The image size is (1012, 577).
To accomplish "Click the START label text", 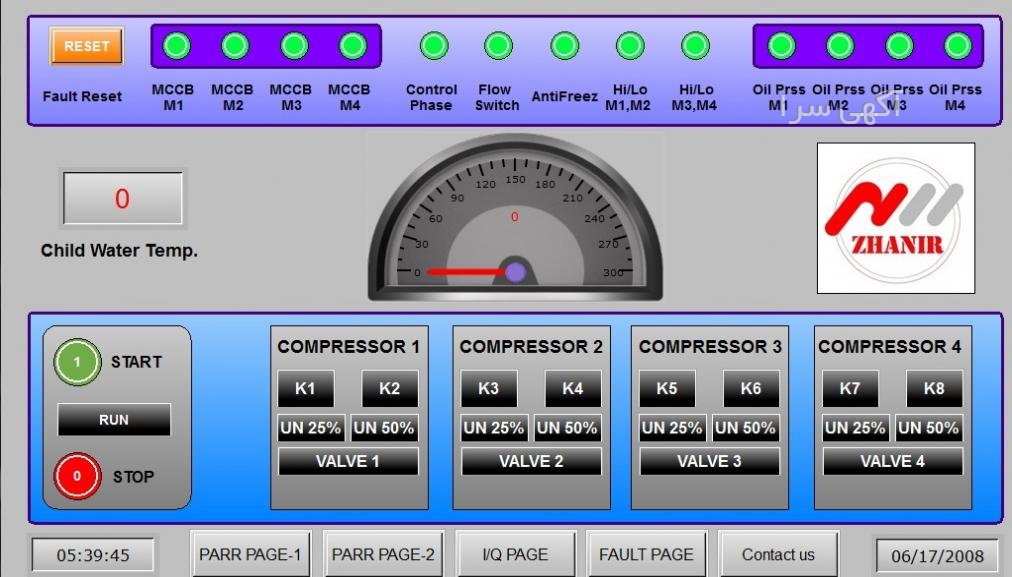I will 136,362.
